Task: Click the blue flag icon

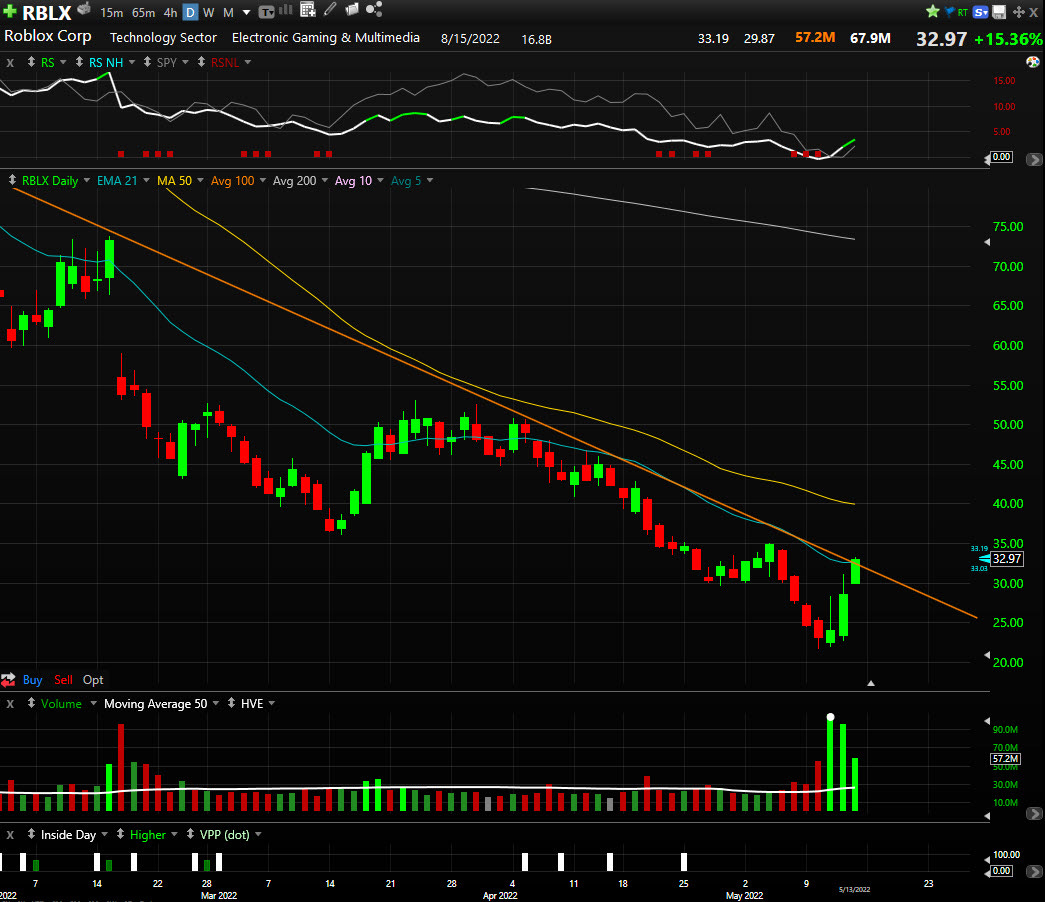Action: (x=949, y=11)
